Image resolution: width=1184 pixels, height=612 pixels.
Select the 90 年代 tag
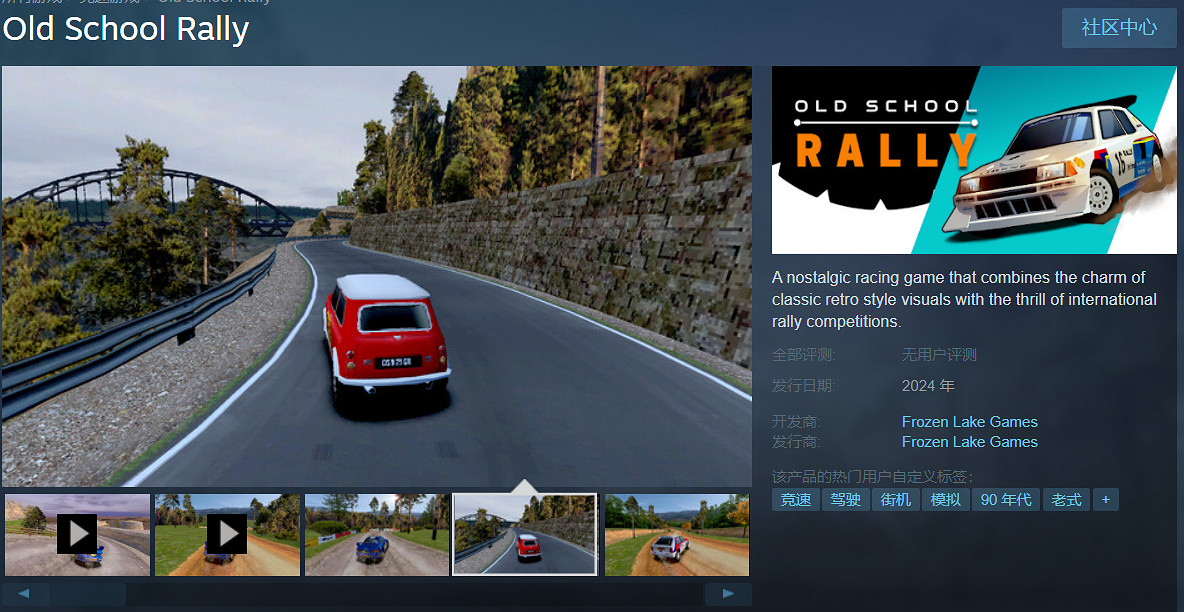coord(1006,499)
